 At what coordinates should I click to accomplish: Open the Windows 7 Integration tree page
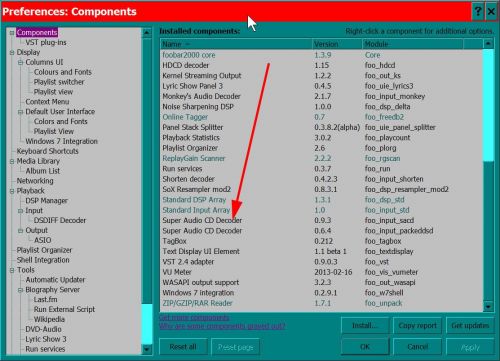pos(61,141)
